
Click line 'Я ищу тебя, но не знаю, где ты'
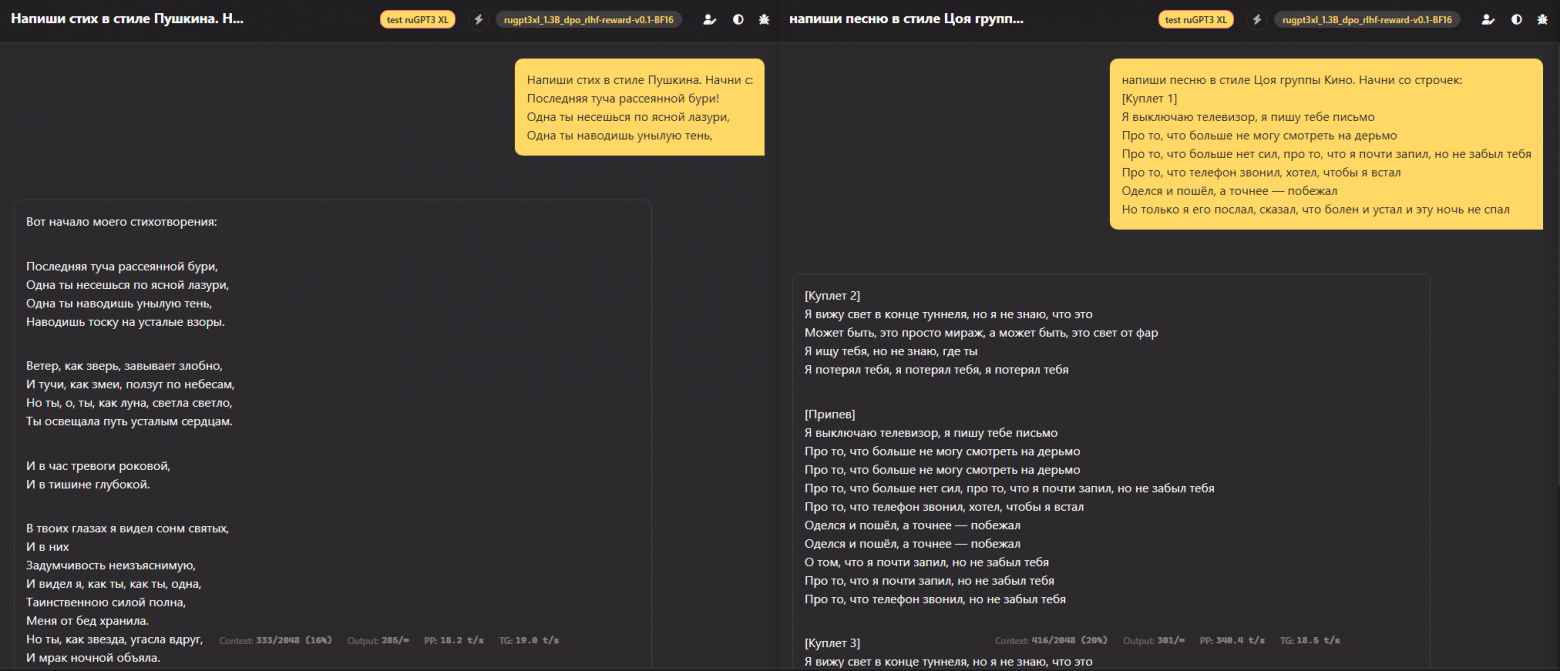coord(891,351)
